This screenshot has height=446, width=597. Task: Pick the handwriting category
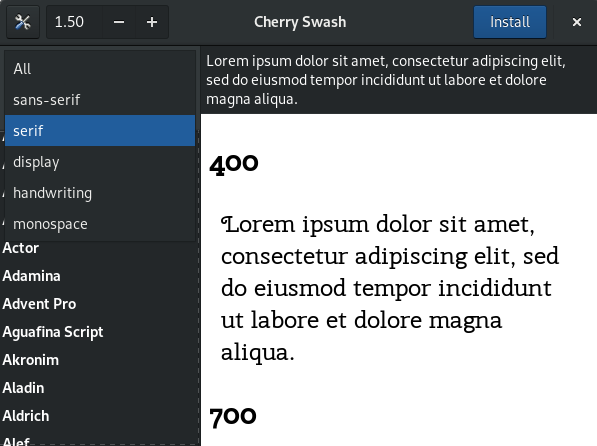pos(100,193)
